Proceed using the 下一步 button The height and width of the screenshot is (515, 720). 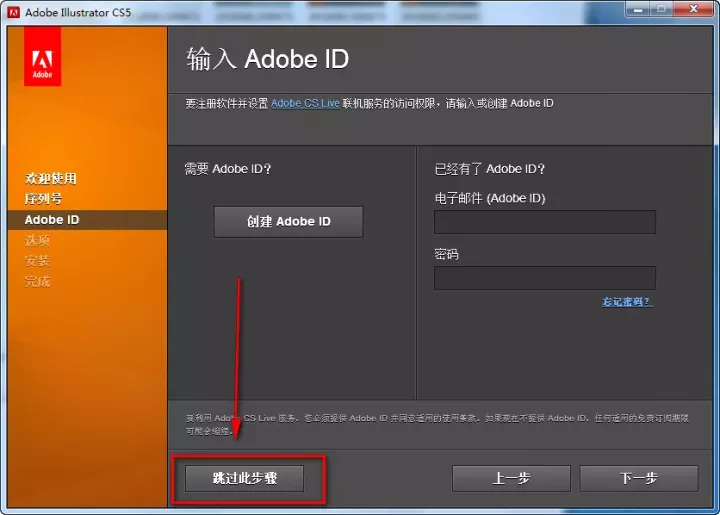pyautogui.click(x=639, y=479)
